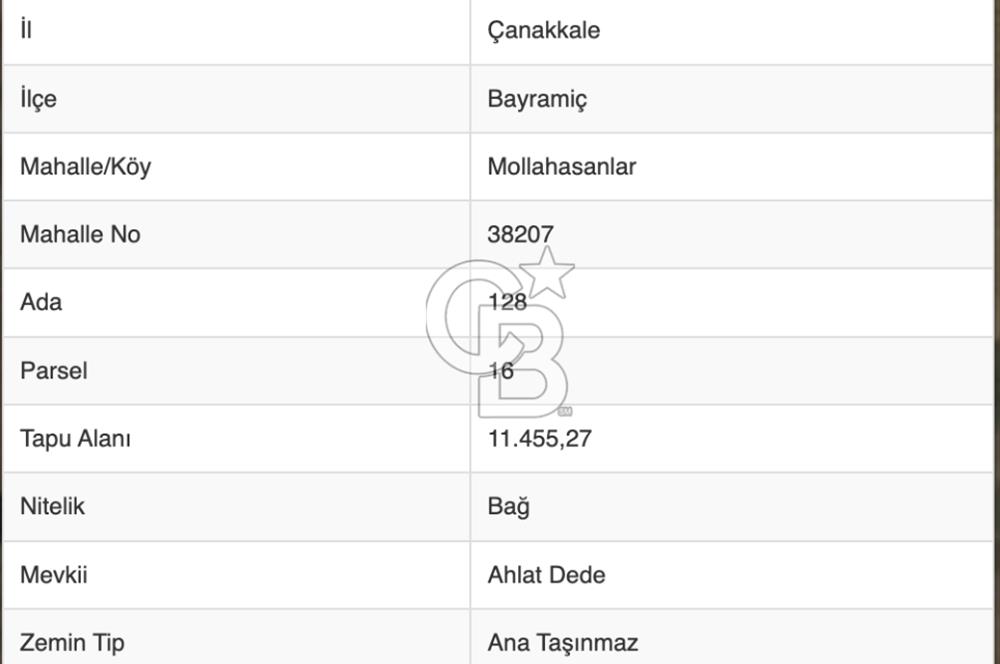Select the Ada value 128
The height and width of the screenshot is (664, 1000).
coord(508,302)
